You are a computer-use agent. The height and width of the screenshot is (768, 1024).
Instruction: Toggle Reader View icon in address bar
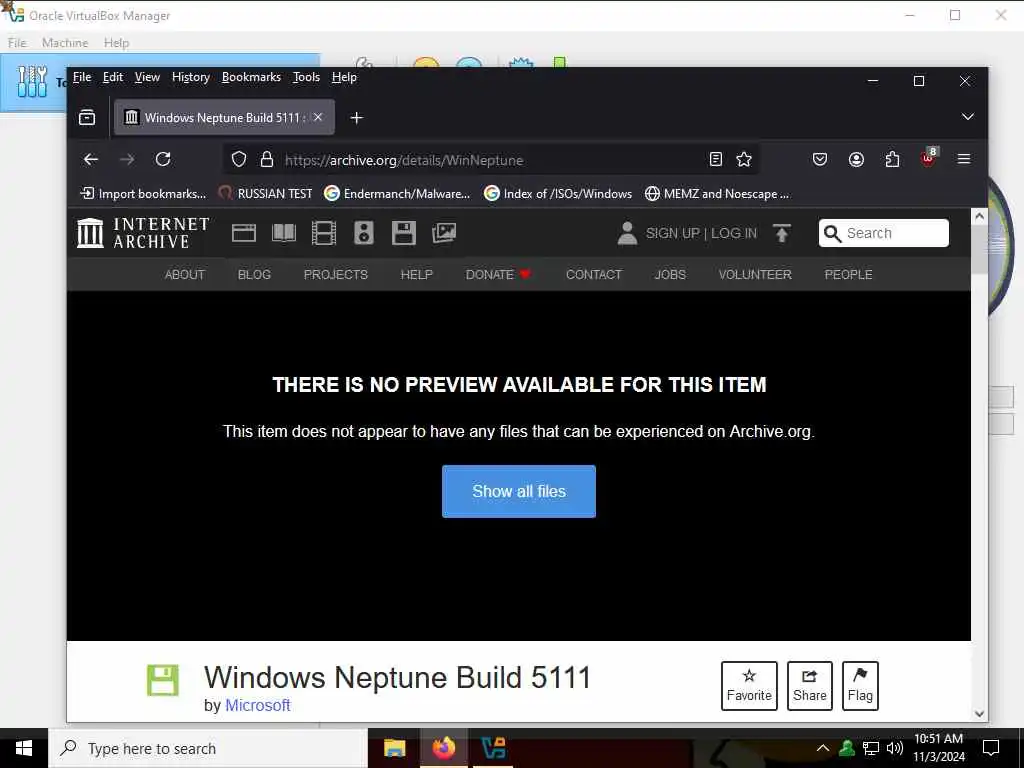coord(716,159)
